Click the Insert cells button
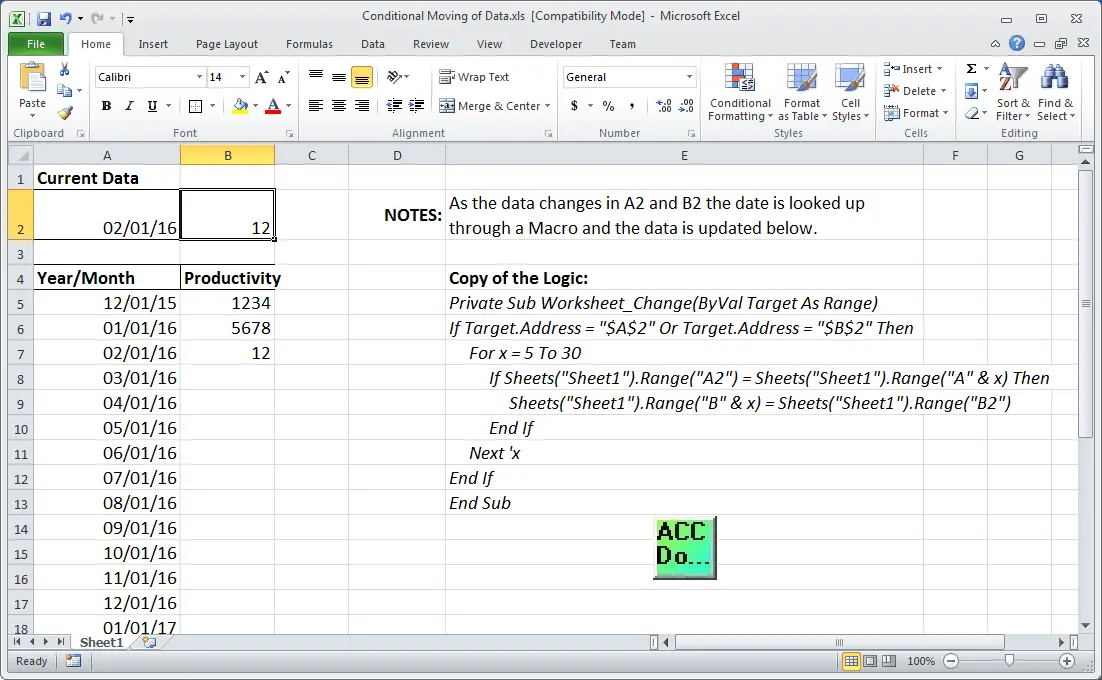Screen dimensions: 1102x680 click(913, 69)
